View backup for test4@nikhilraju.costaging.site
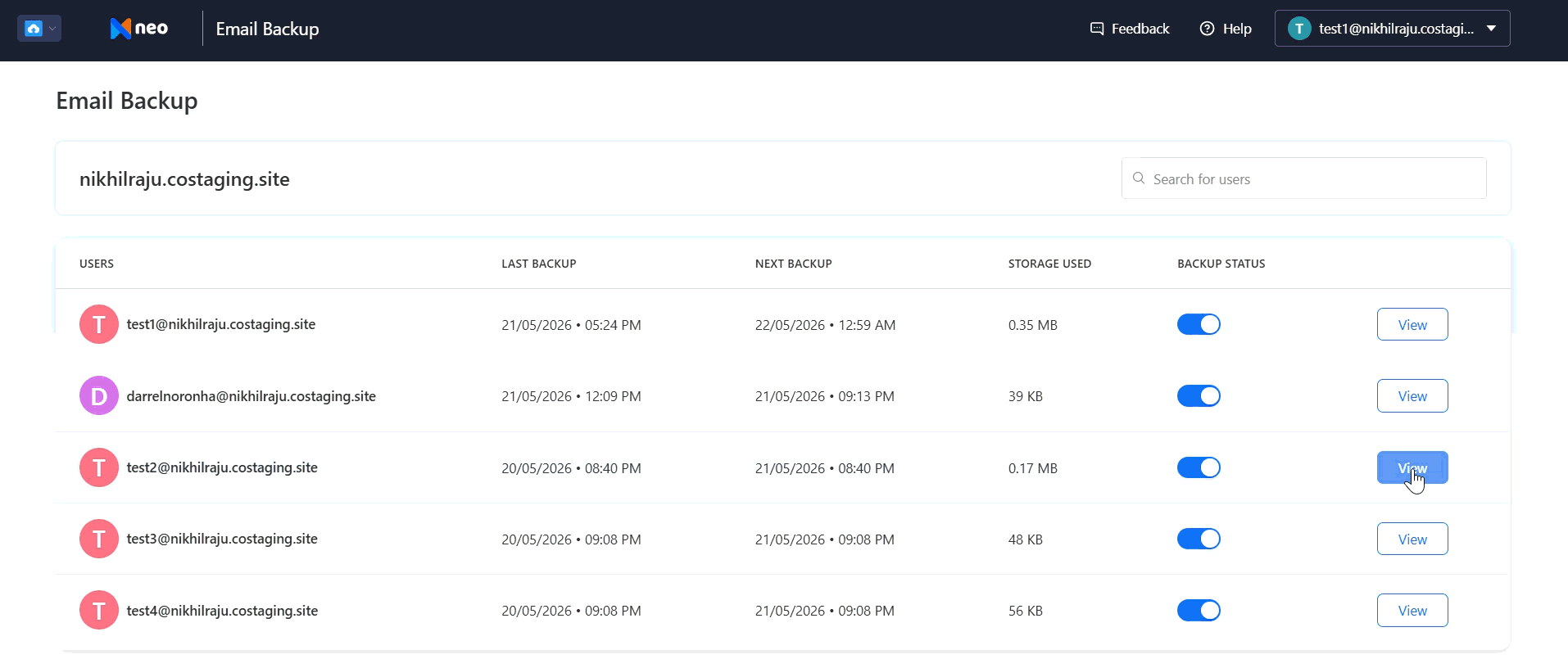 tap(1412, 610)
